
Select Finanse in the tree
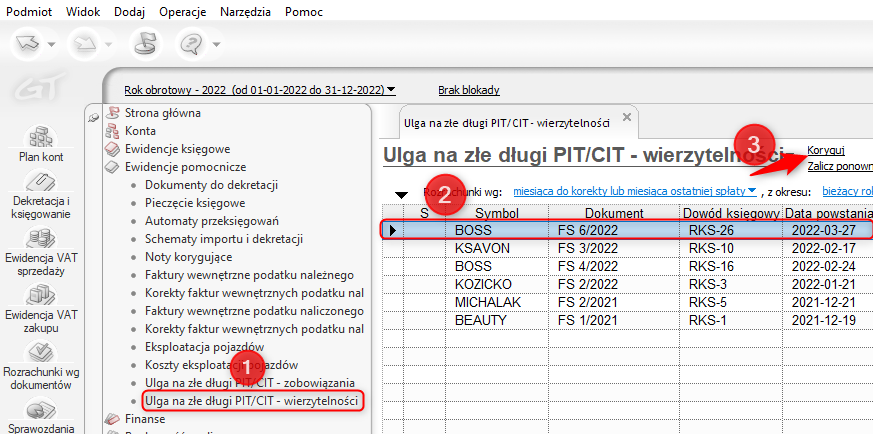[145, 418]
